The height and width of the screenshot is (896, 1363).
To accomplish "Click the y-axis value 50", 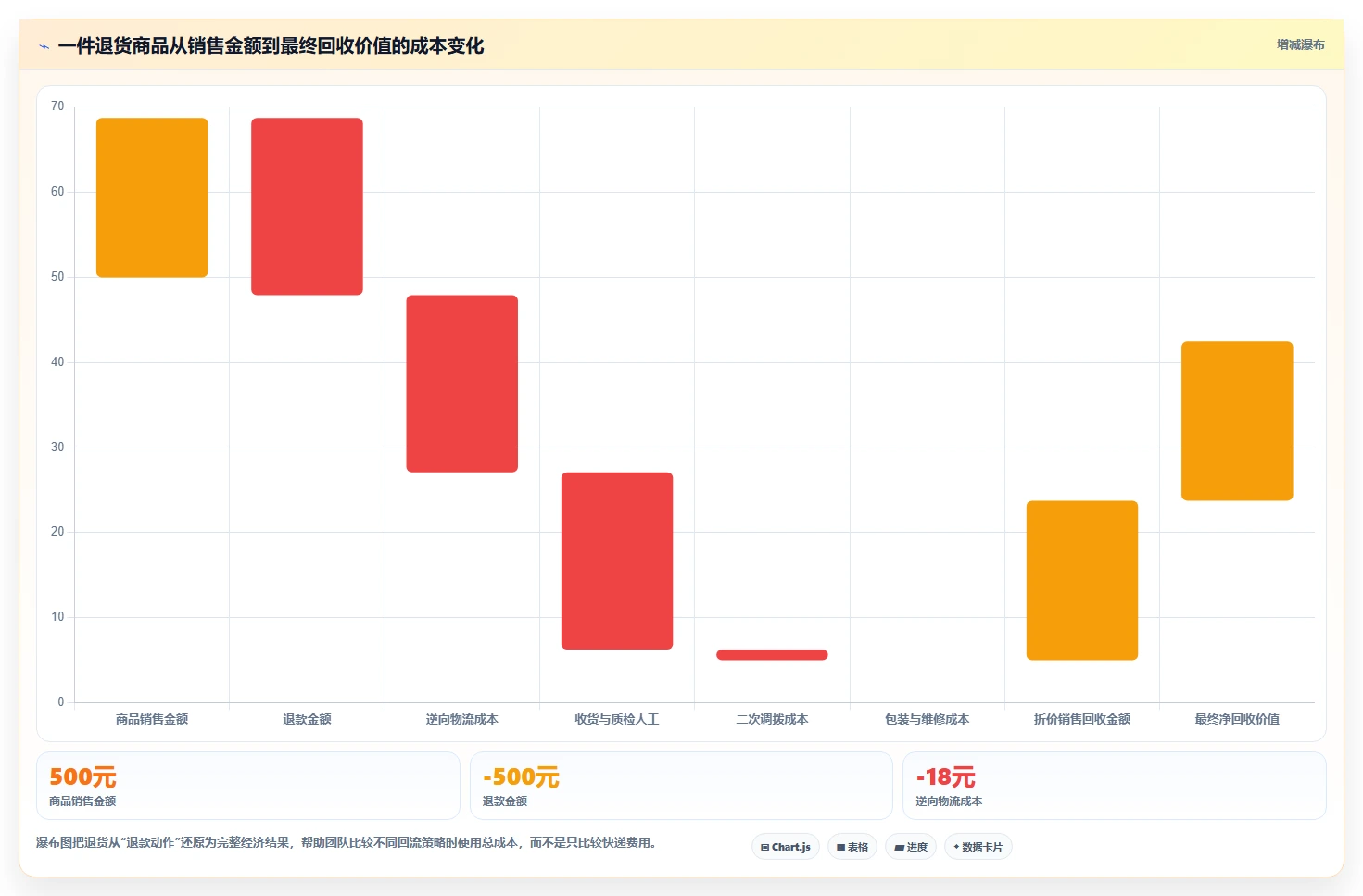I will tap(57, 277).
